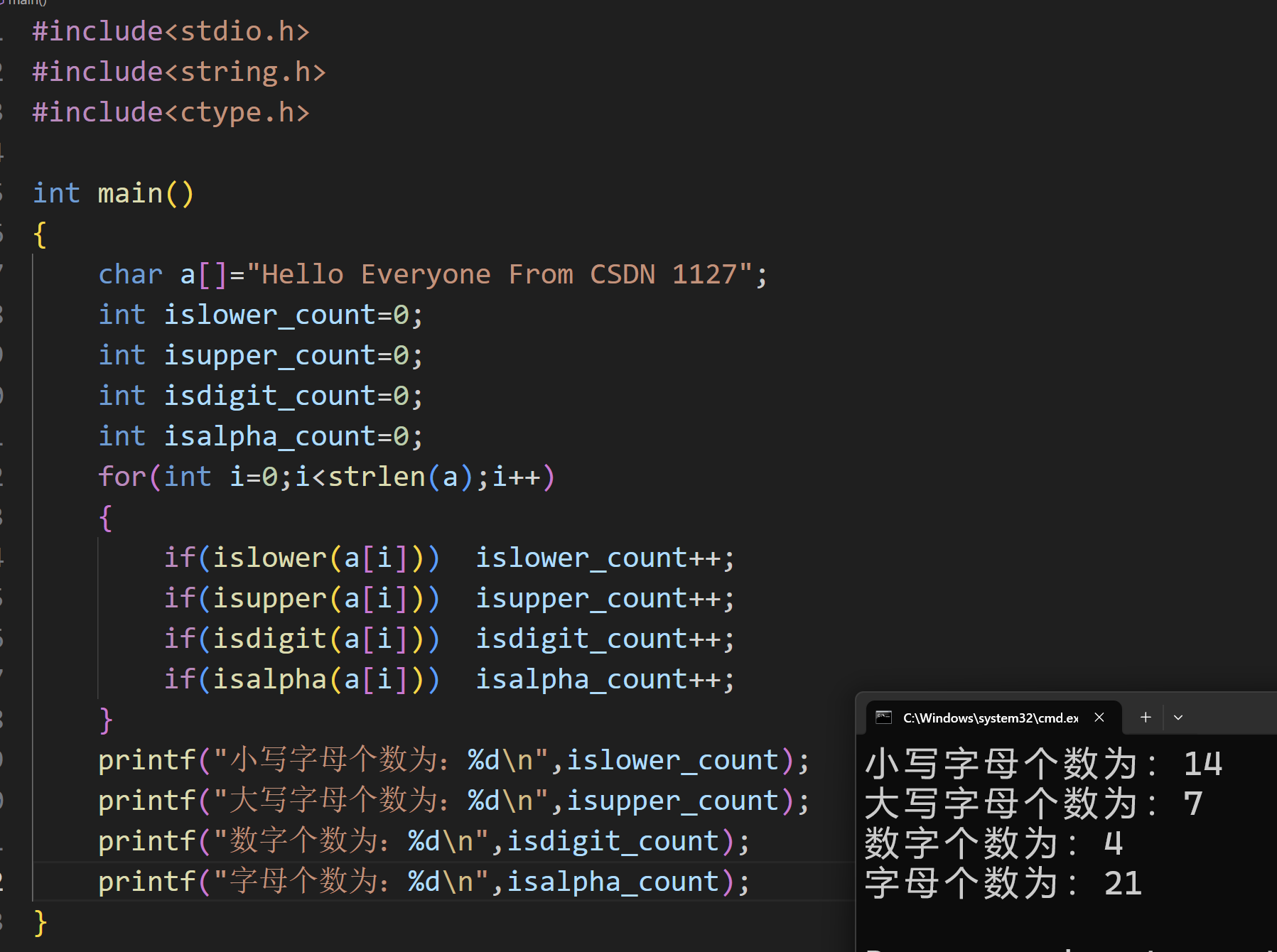Open the terminal tab options chevron
The image size is (1277, 952).
1178,717
